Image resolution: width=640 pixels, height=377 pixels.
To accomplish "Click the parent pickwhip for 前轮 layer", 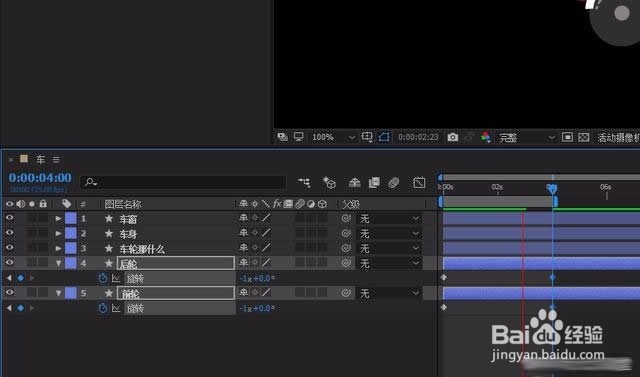I will 346,293.
